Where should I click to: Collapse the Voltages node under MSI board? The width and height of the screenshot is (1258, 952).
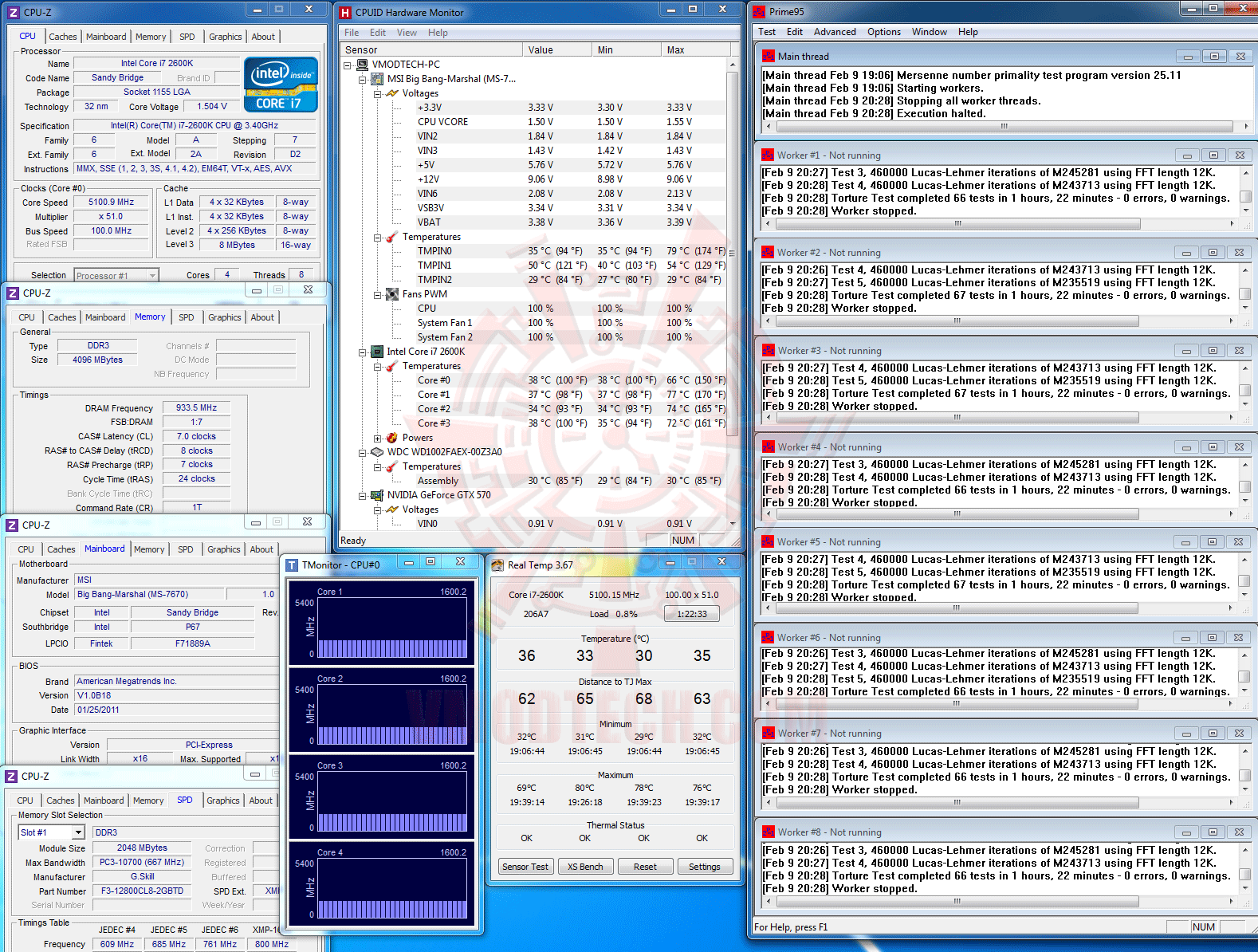coord(378,93)
